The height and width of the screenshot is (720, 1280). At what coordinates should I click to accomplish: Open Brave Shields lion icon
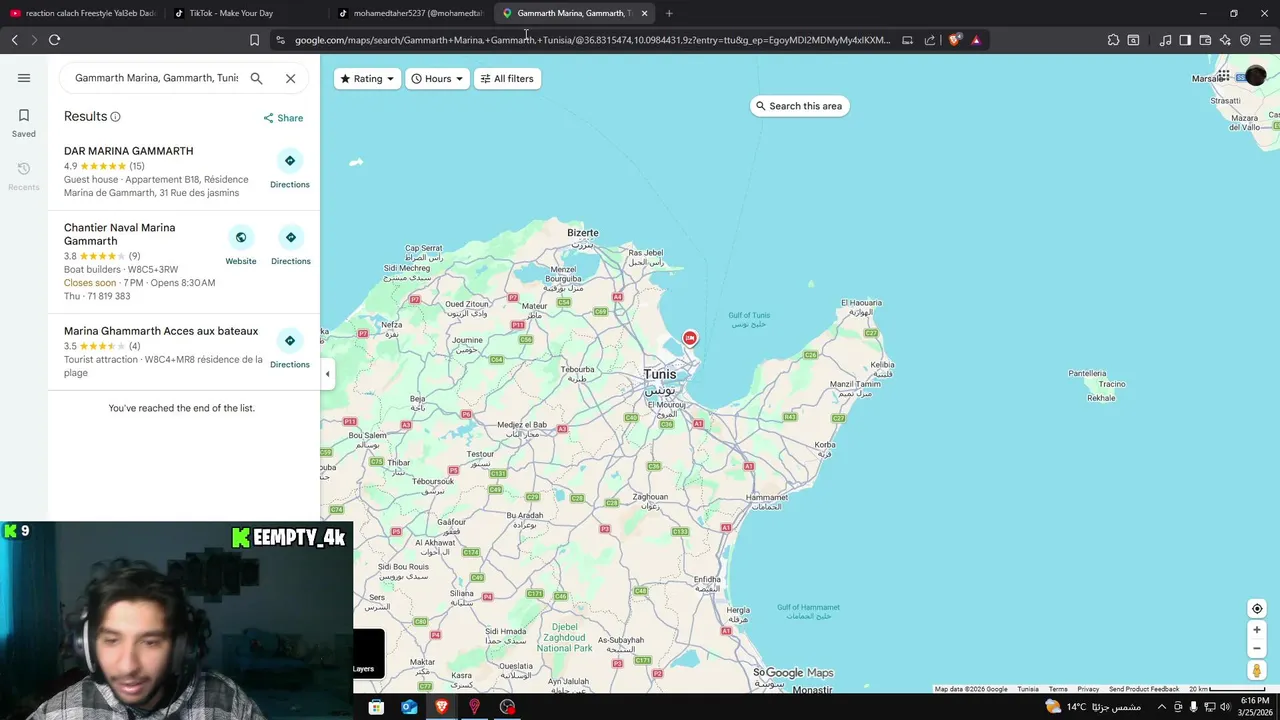pyautogui.click(x=955, y=40)
